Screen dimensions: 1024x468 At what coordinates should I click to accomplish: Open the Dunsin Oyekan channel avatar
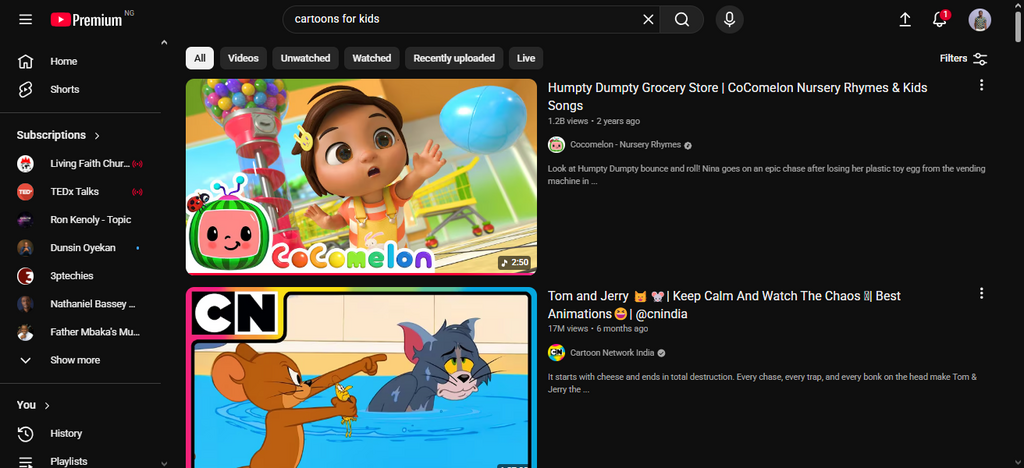coord(25,248)
